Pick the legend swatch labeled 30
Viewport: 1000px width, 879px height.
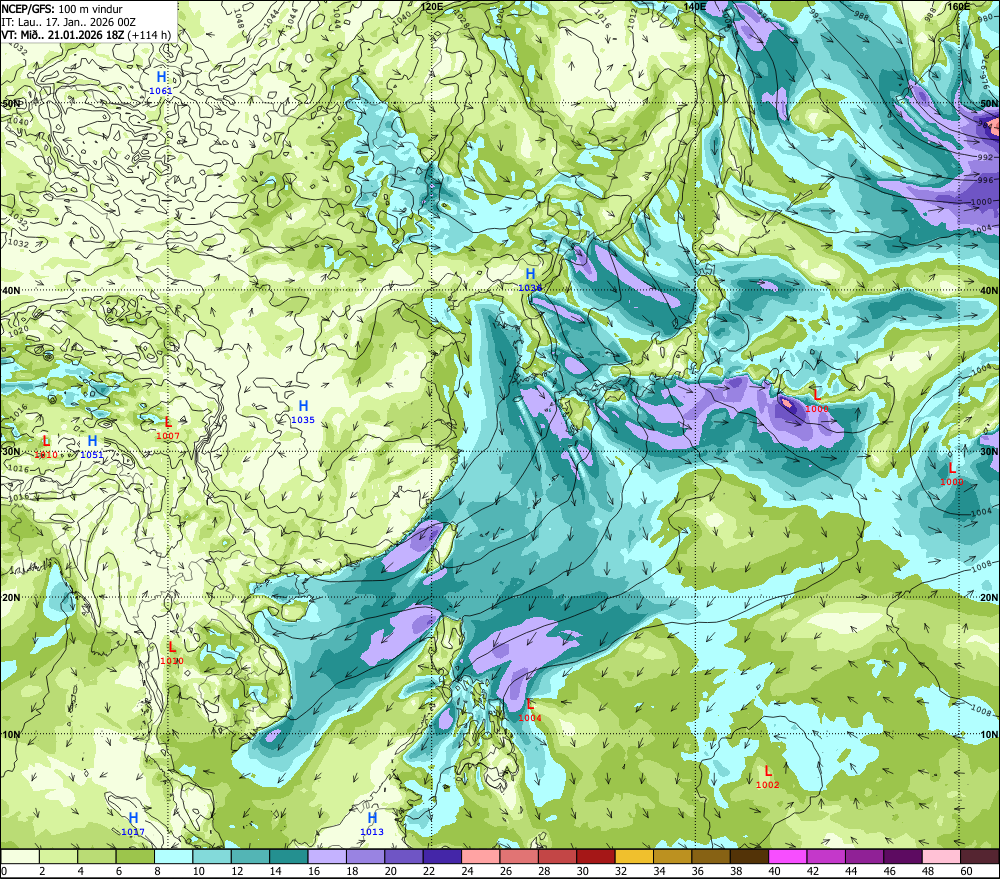coord(596,857)
